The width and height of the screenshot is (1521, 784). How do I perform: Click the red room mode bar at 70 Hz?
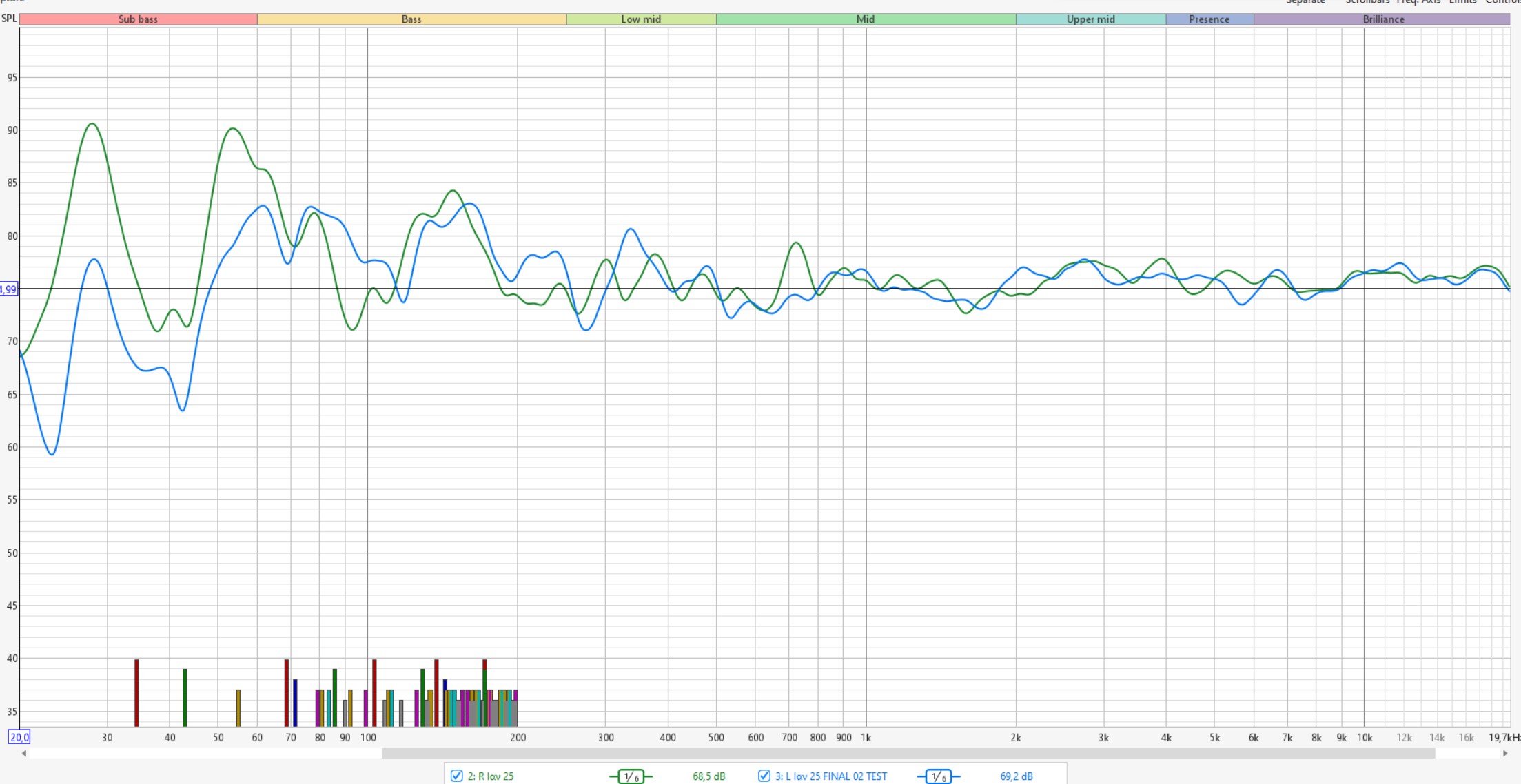tap(287, 693)
